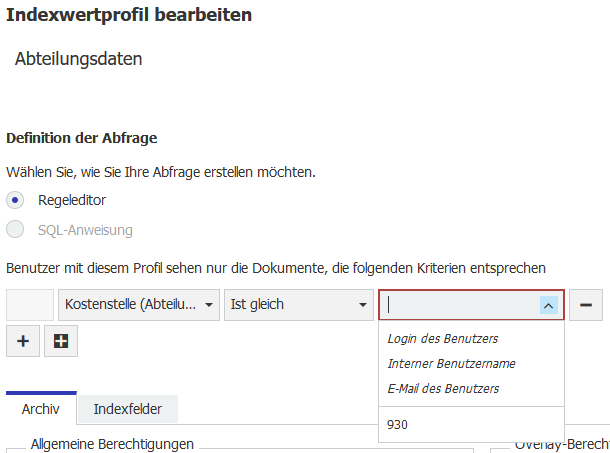The image size is (610, 453).
Task: Click into the criterion value input field
Action: 460,306
